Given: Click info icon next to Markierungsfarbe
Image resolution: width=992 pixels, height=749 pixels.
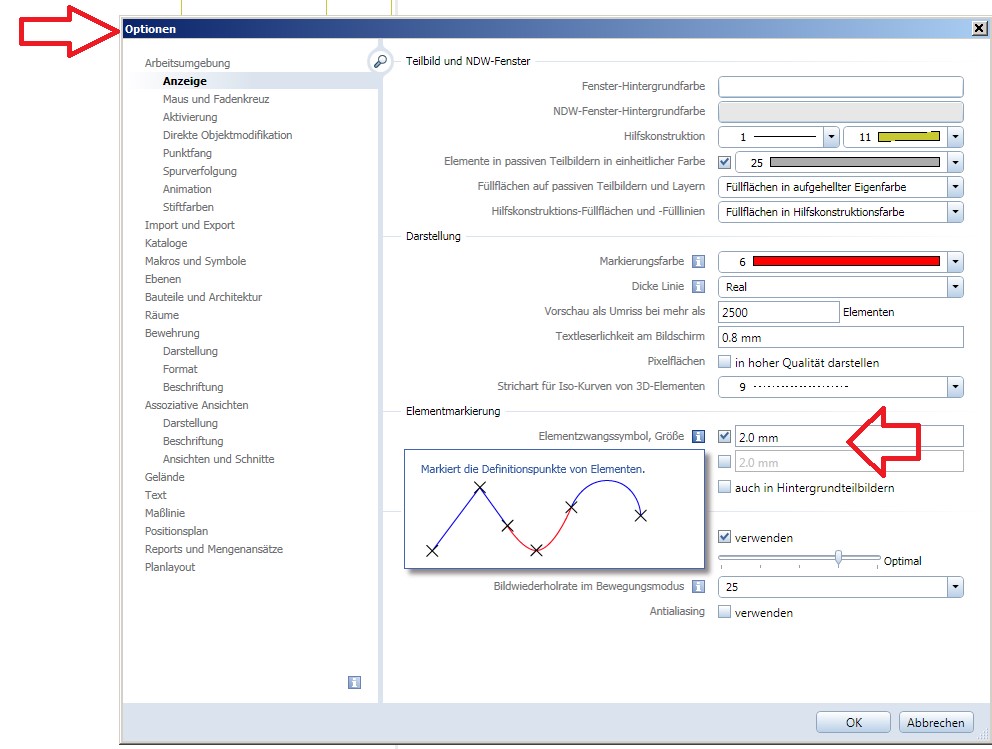Looking at the screenshot, I should [699, 262].
